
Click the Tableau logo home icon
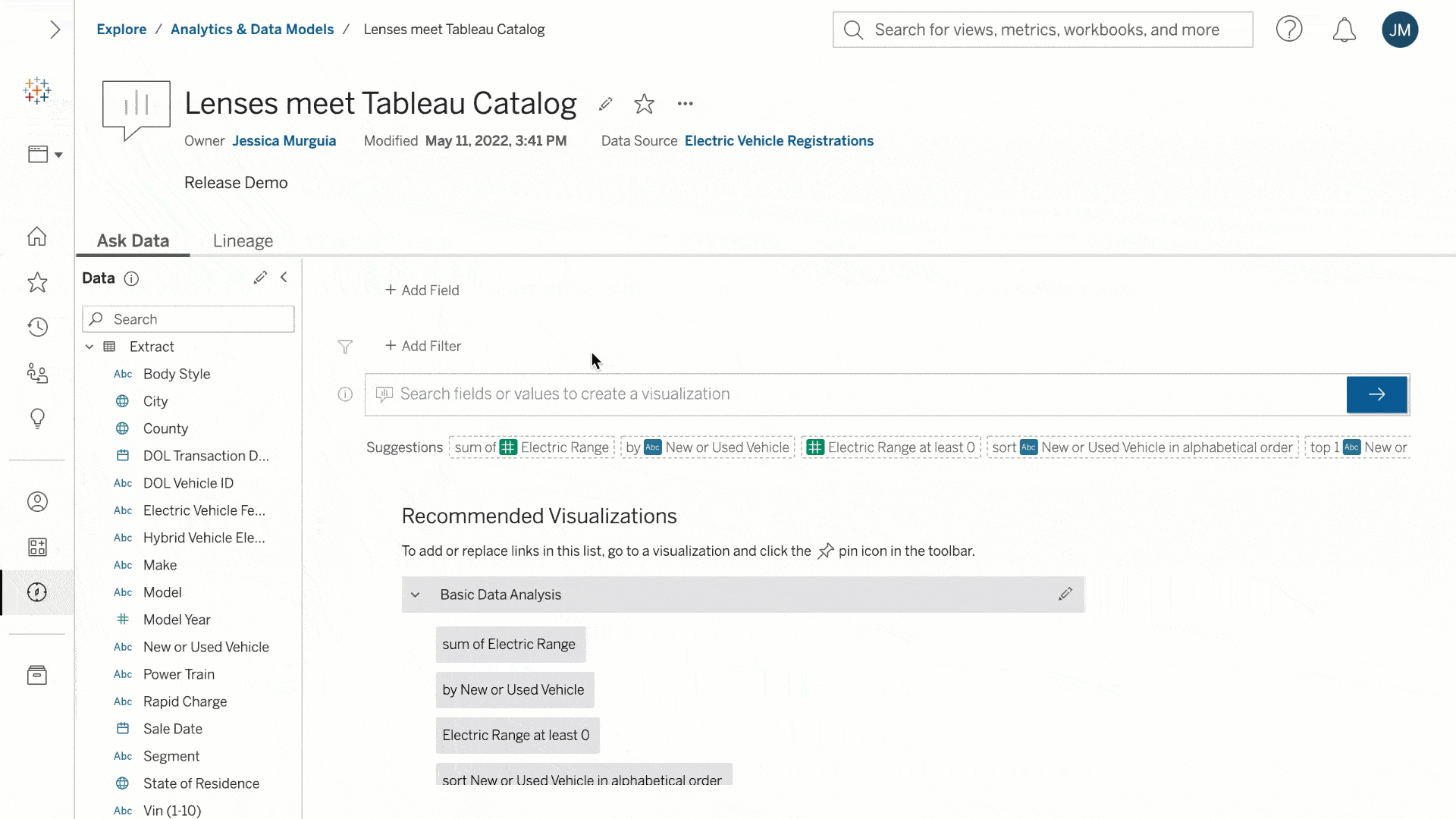point(37,91)
